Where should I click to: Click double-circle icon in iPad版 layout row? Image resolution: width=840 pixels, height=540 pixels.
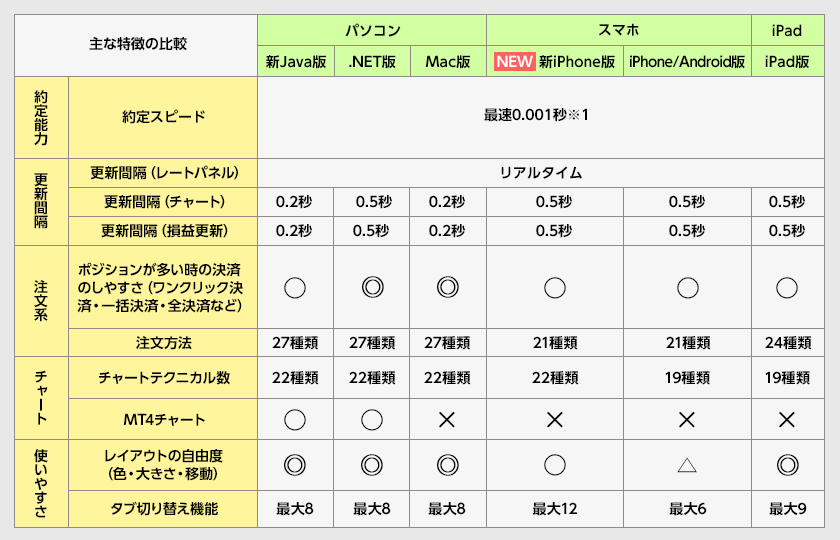tap(787, 464)
